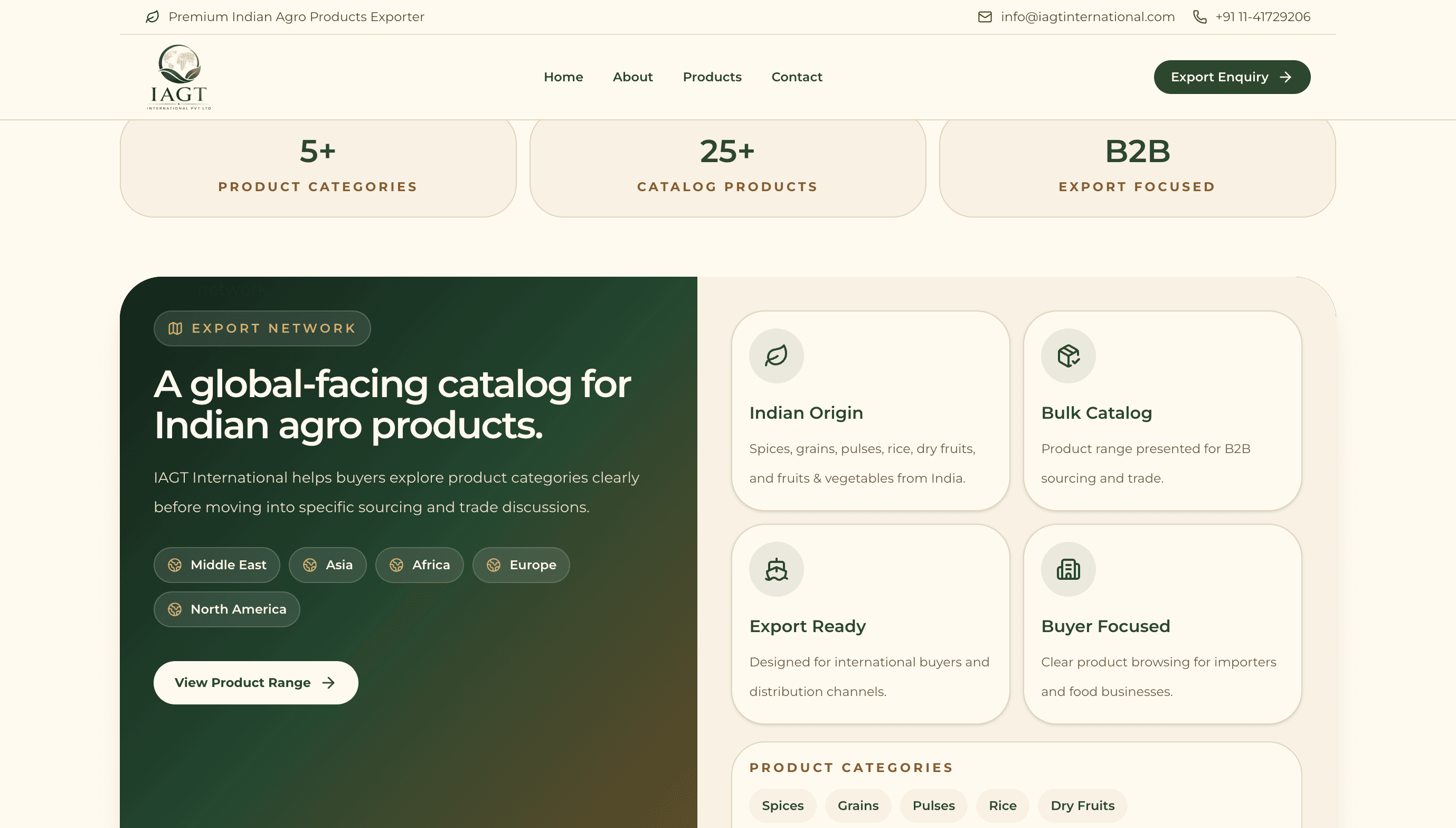
Task: Click the info@iagtinternational.com email link
Action: click(1088, 17)
